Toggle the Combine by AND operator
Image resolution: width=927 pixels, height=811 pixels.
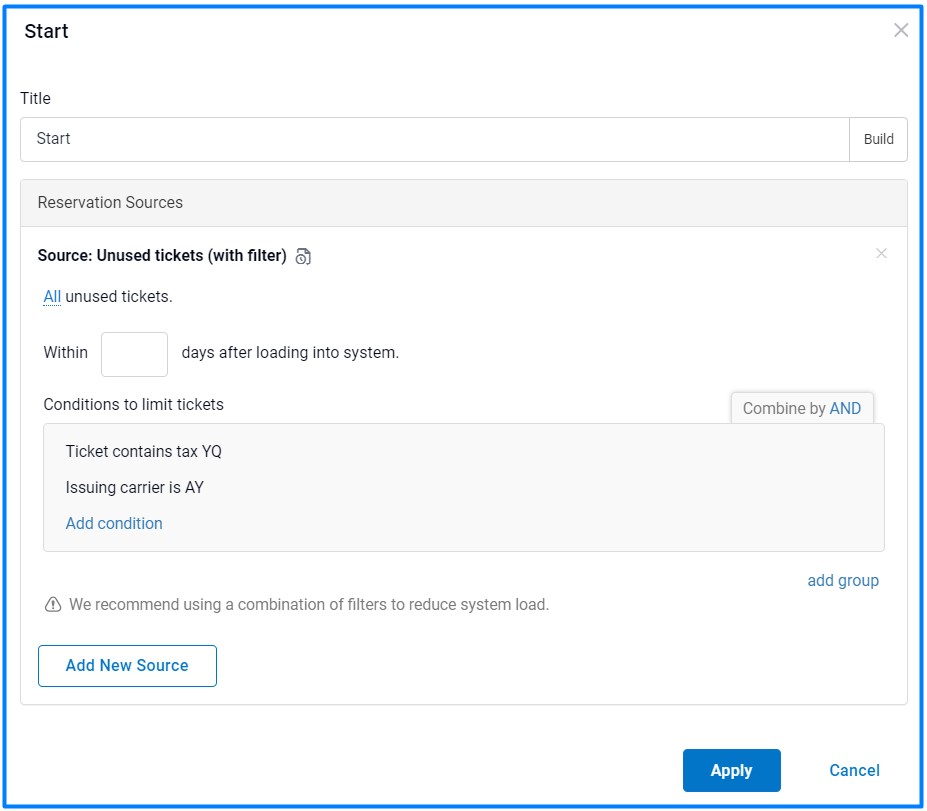(844, 409)
